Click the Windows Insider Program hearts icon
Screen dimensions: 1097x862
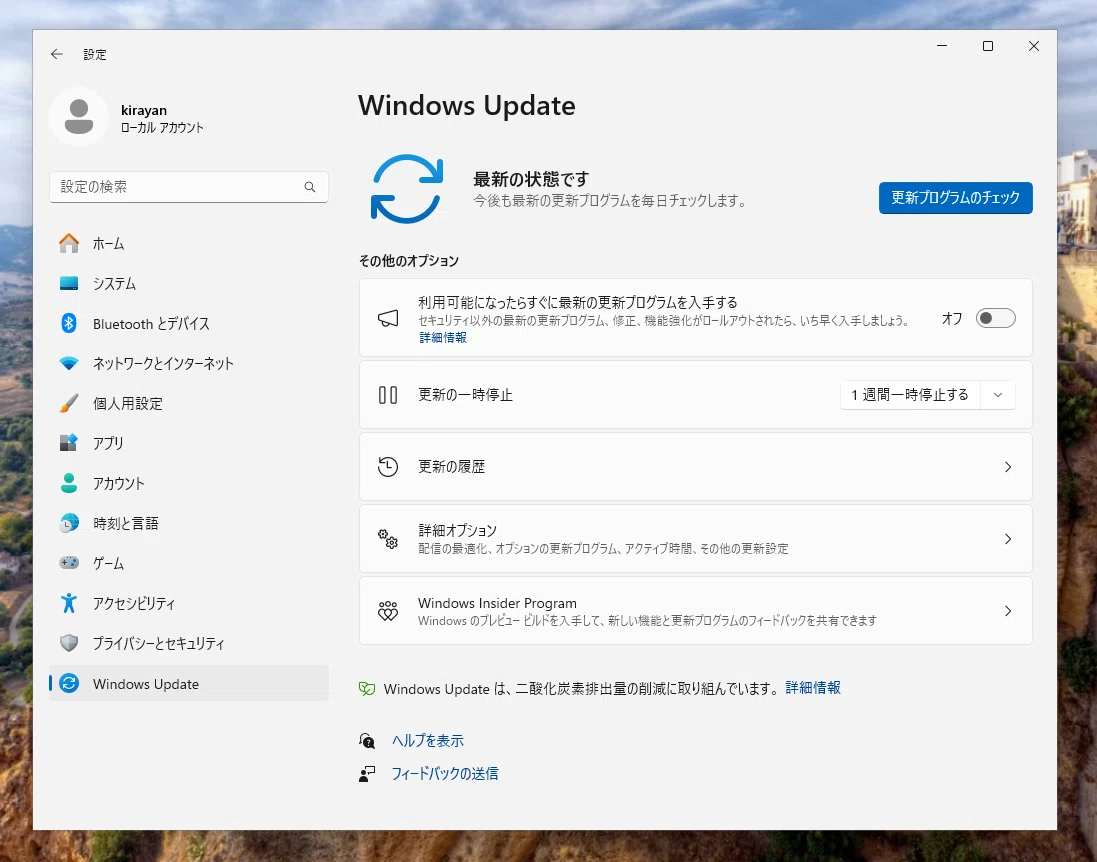[388, 611]
